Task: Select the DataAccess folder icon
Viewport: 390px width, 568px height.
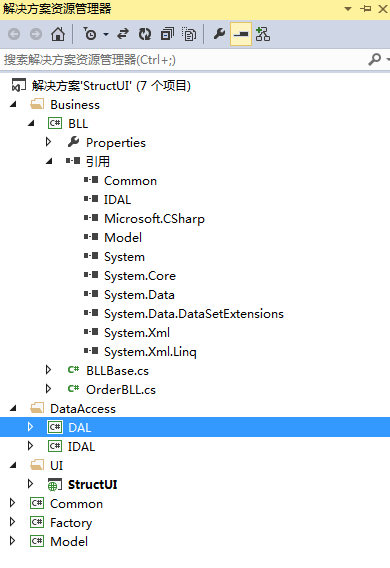Action: 37,408
